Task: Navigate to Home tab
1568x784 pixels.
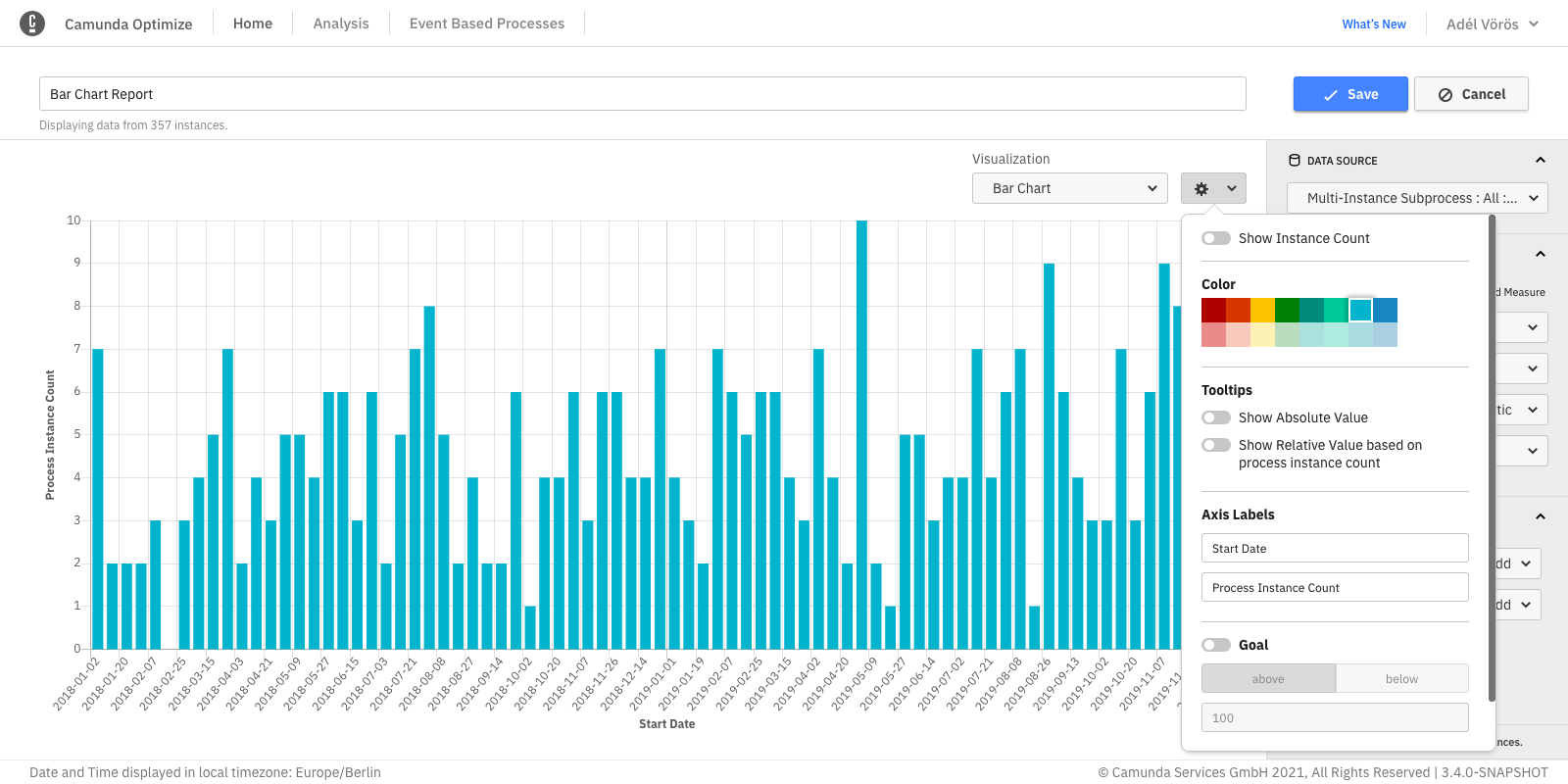Action: point(253,24)
